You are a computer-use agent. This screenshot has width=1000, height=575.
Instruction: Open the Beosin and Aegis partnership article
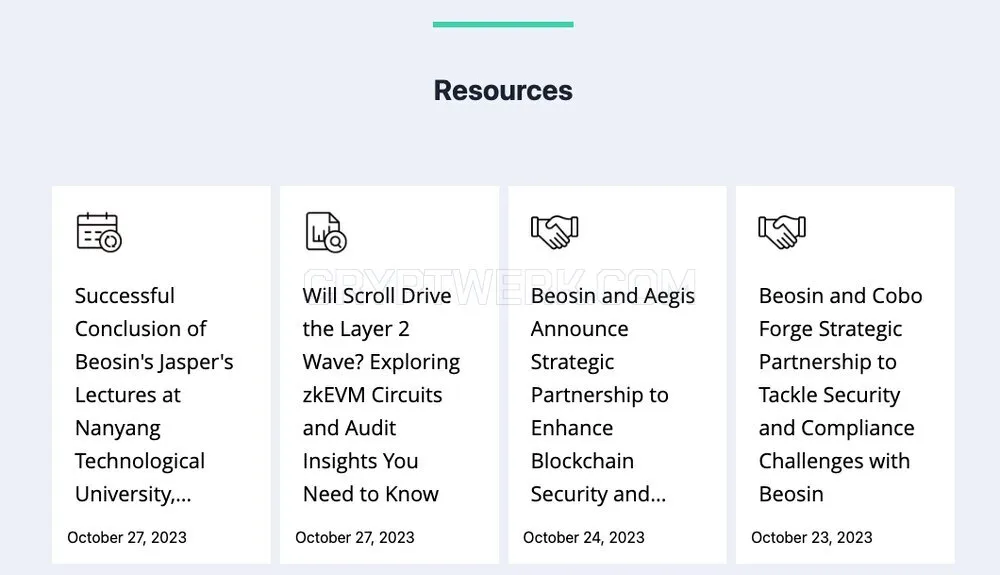(x=613, y=395)
